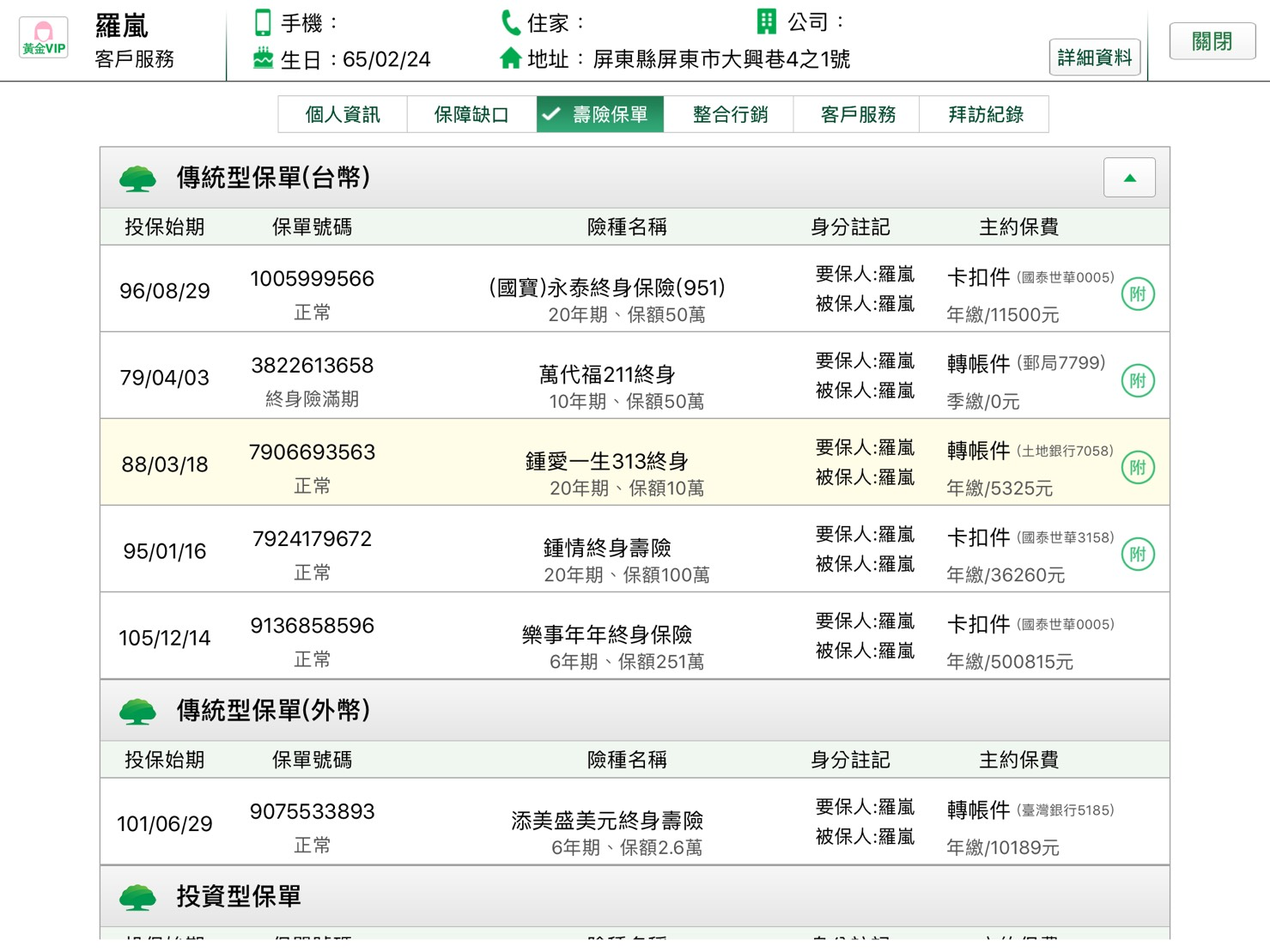Viewport: 1270px width, 952px height.
Task: Click start date 88/03/18
Action: point(165,464)
